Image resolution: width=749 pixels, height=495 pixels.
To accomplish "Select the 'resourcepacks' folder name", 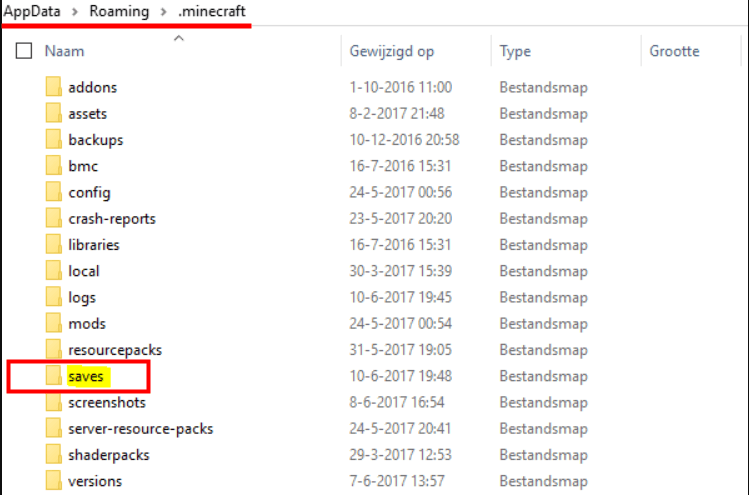I will (x=115, y=350).
